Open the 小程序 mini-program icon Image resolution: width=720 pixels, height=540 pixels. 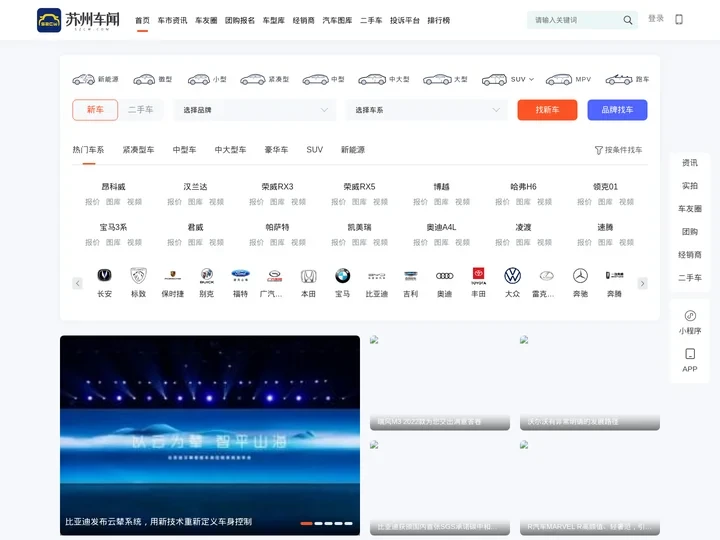tap(690, 315)
